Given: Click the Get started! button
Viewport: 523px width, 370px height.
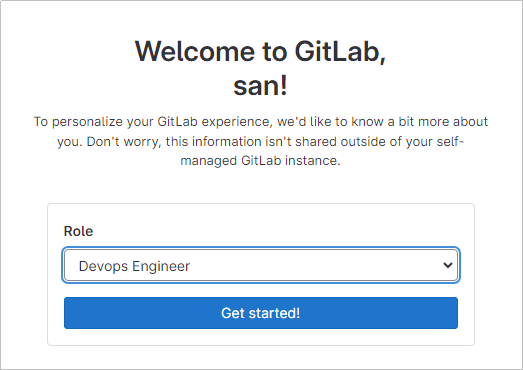Looking at the screenshot, I should pyautogui.click(x=261, y=313).
